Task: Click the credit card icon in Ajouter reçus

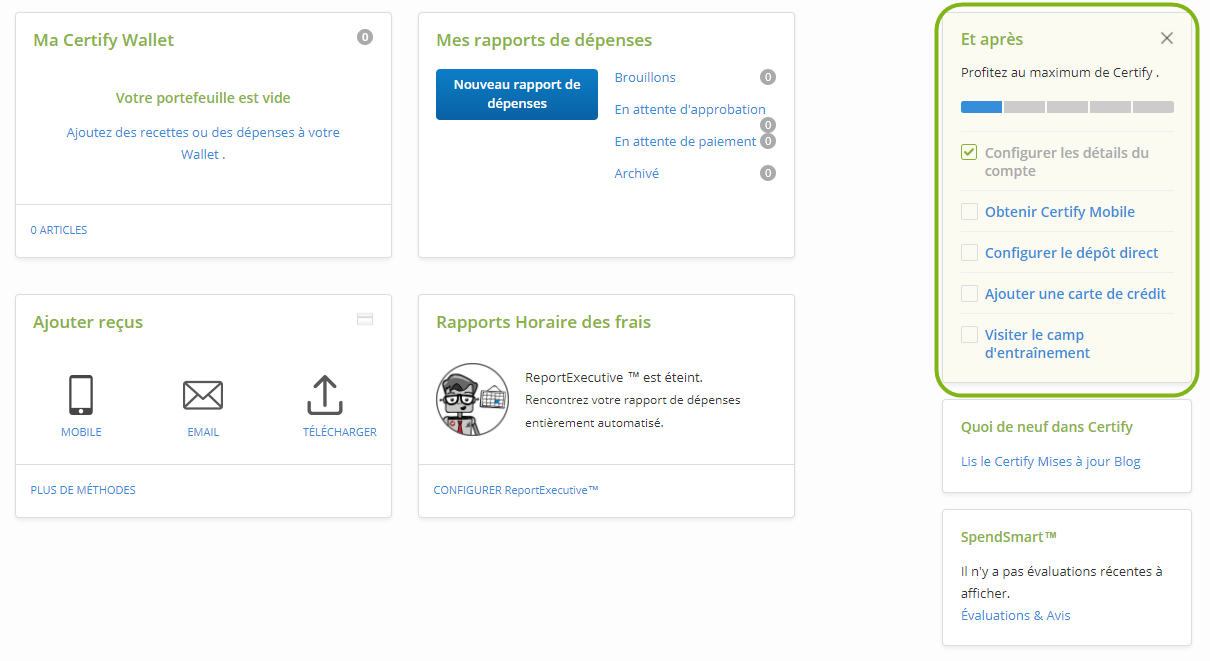Action: [x=365, y=319]
